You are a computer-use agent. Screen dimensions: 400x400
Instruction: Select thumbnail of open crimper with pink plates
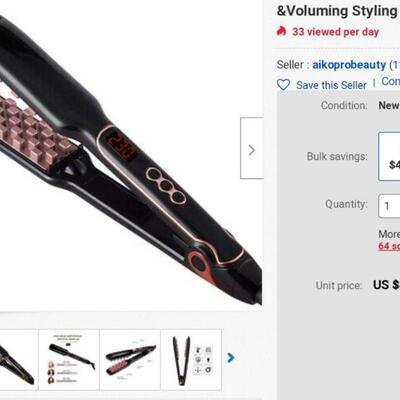click(x=130, y=359)
